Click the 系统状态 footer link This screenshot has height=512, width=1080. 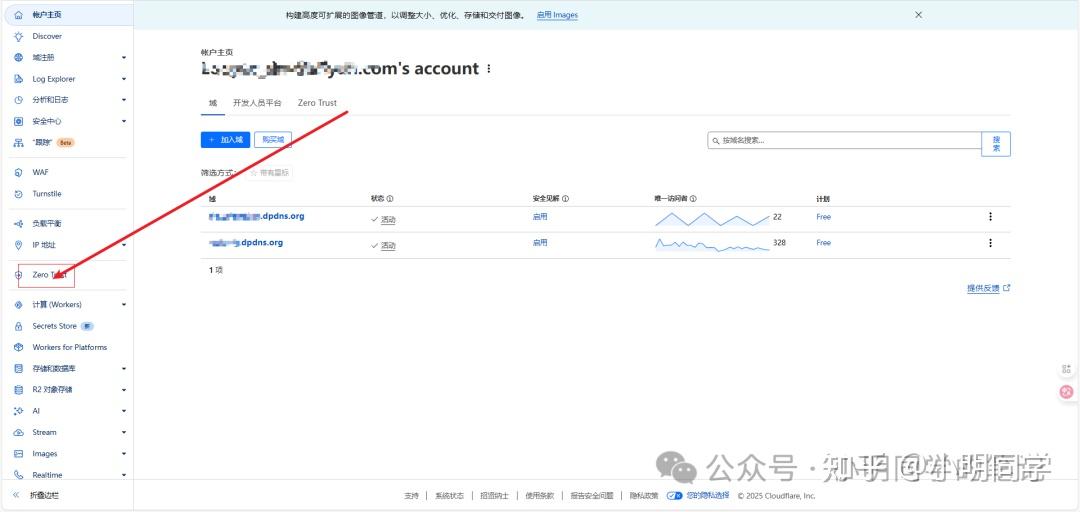point(450,495)
